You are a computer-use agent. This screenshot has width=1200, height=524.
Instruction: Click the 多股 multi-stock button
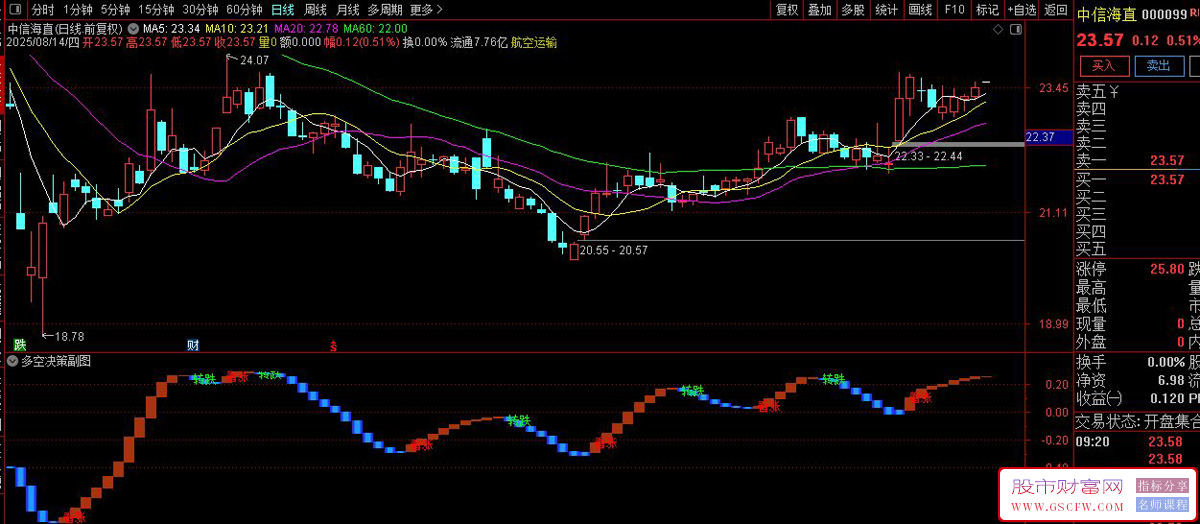tap(853, 9)
